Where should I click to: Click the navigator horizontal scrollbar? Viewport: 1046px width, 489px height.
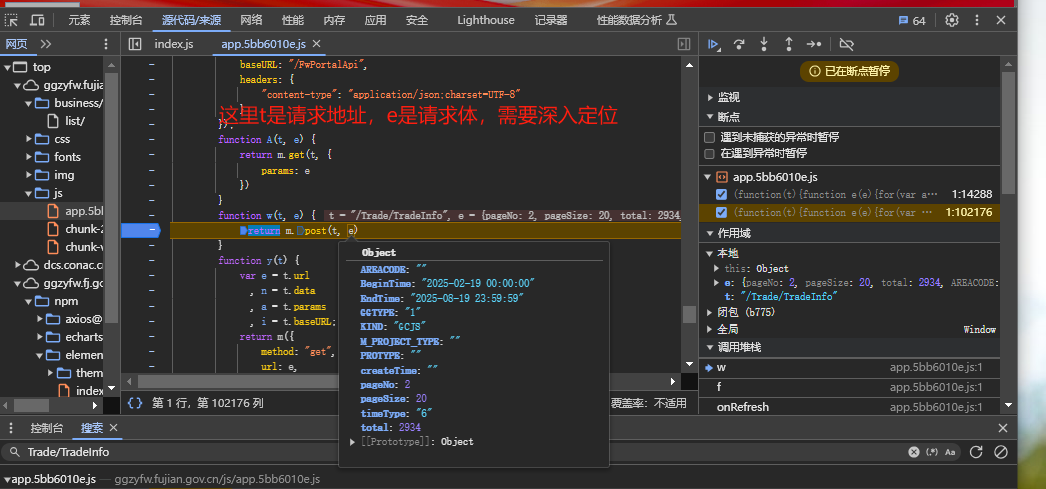coord(31,405)
